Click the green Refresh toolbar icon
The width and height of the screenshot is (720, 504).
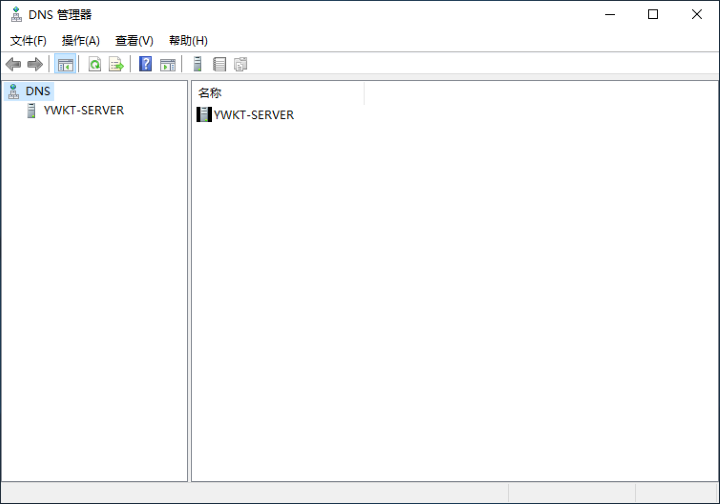[x=95, y=64]
